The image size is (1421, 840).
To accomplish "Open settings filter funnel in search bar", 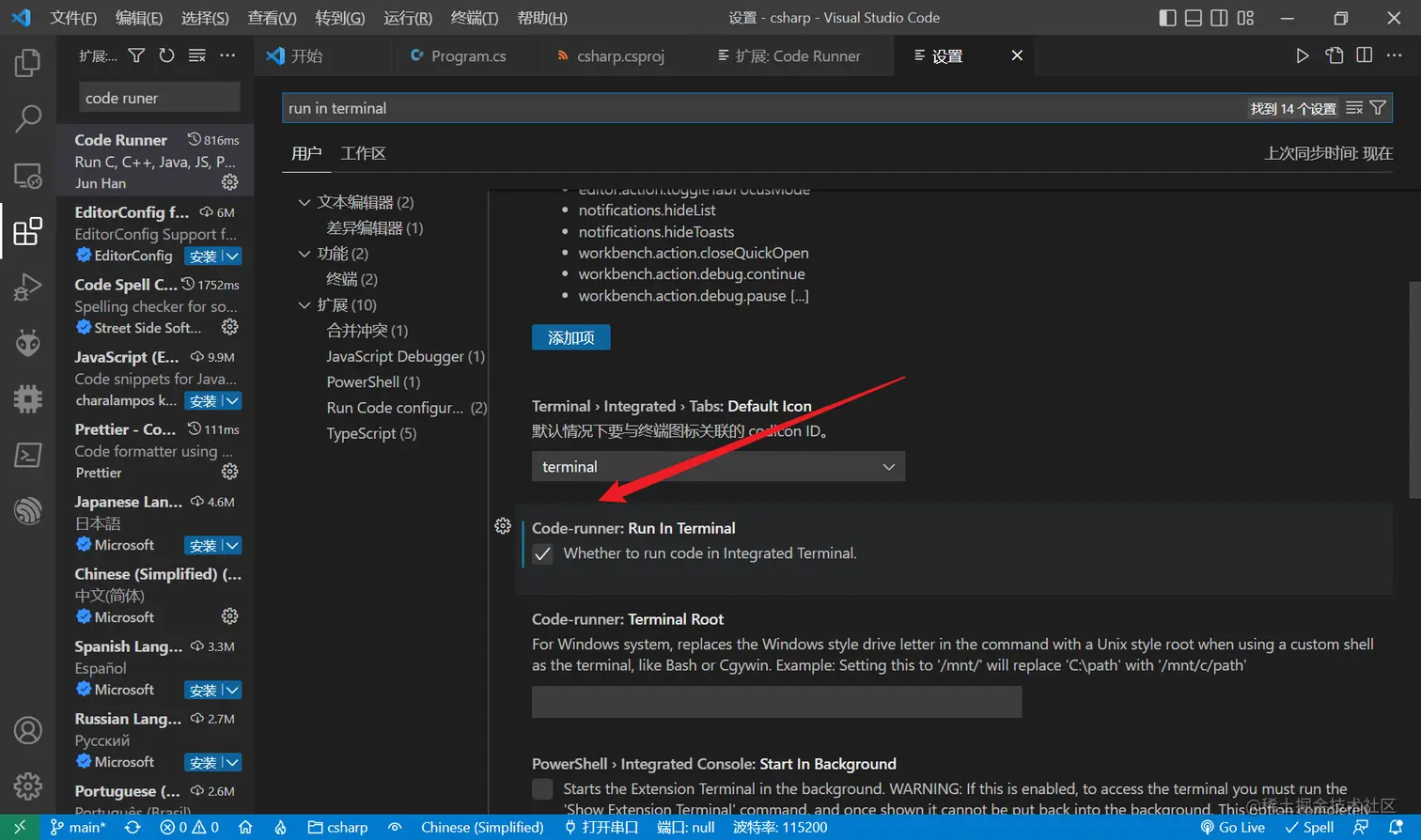I will (x=1378, y=108).
